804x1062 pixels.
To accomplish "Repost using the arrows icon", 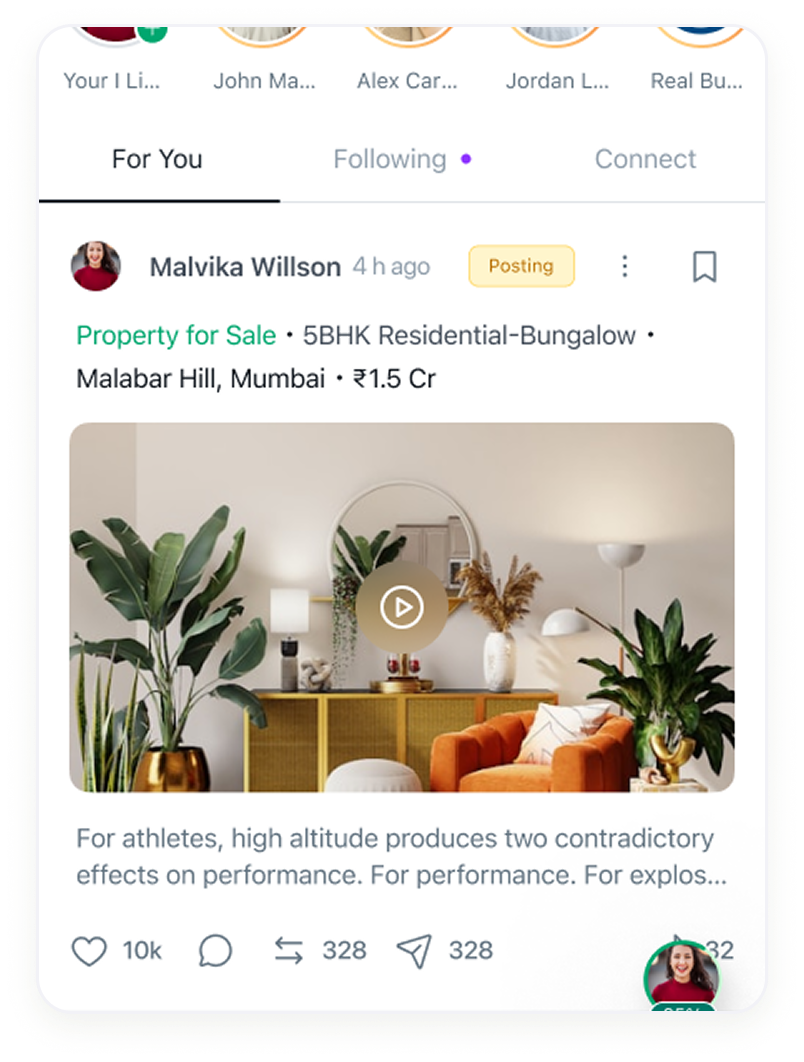I will [289, 950].
